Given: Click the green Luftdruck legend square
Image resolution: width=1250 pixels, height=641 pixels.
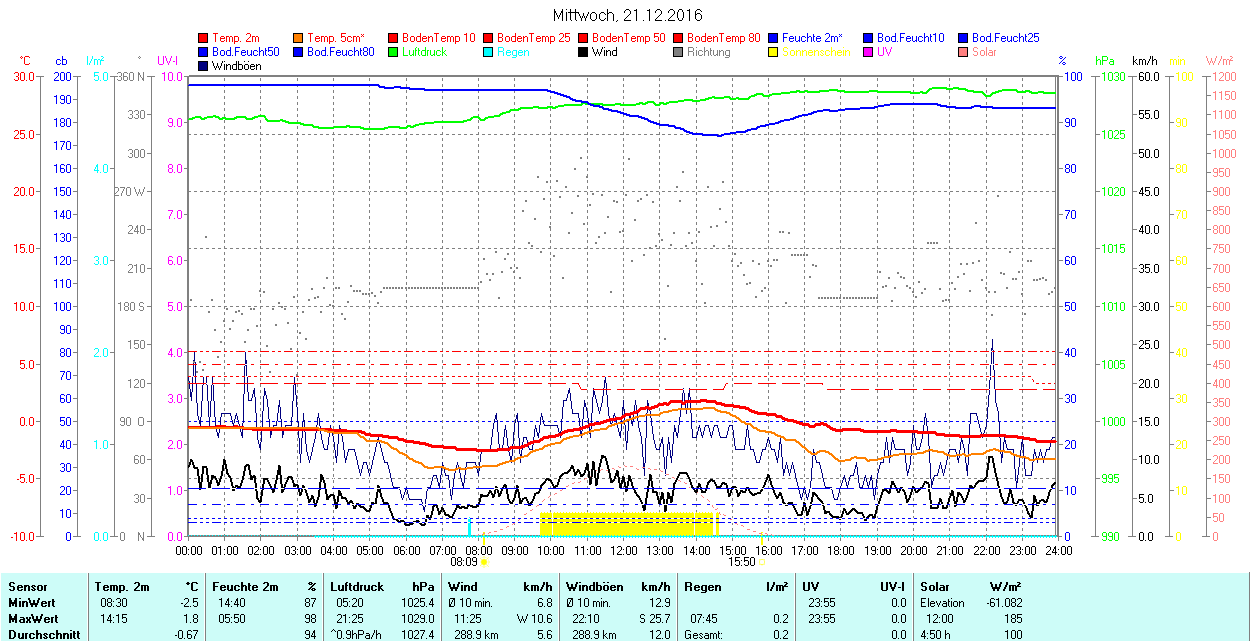Looking at the screenshot, I should pyautogui.click(x=393, y=52).
